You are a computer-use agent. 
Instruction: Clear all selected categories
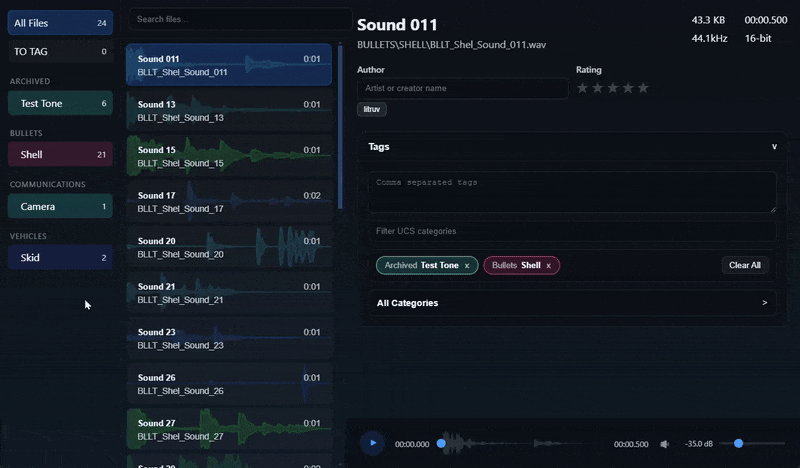tap(744, 265)
